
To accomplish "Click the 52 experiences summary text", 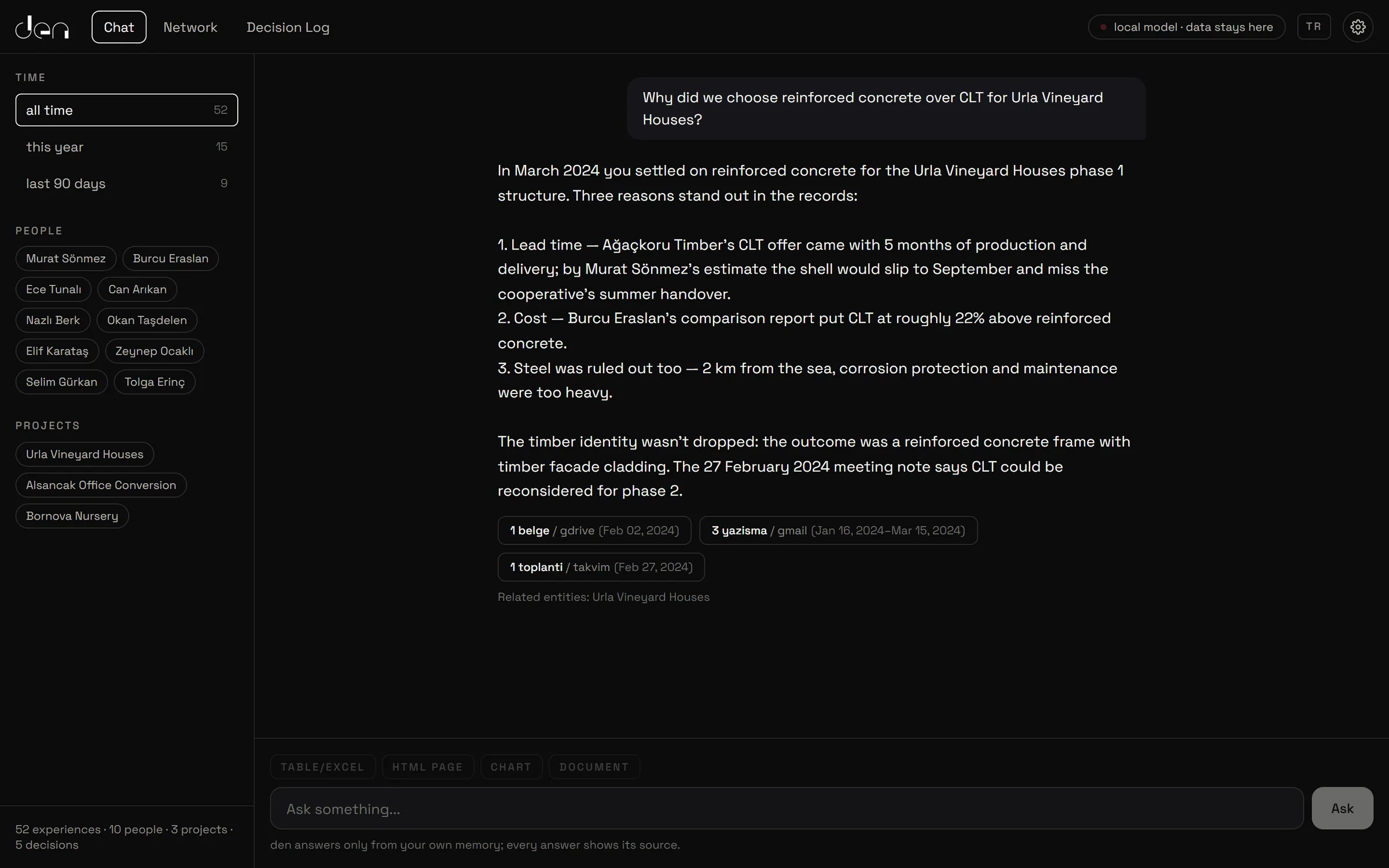I will pos(124,837).
